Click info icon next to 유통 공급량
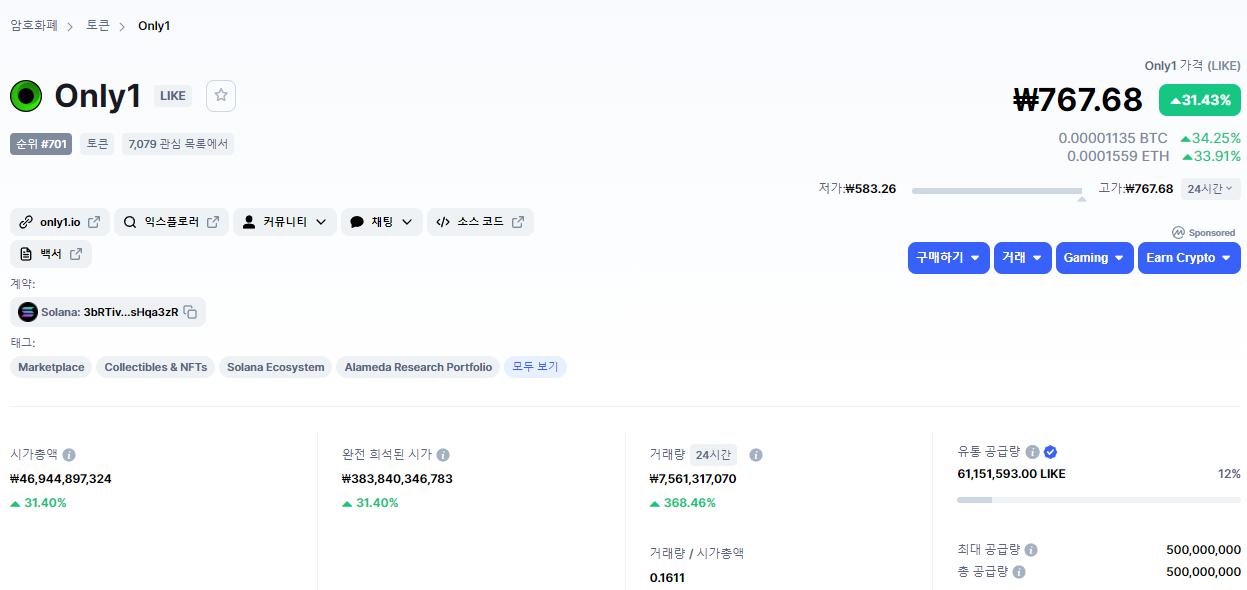Viewport: 1247px width, 590px height. (1032, 452)
